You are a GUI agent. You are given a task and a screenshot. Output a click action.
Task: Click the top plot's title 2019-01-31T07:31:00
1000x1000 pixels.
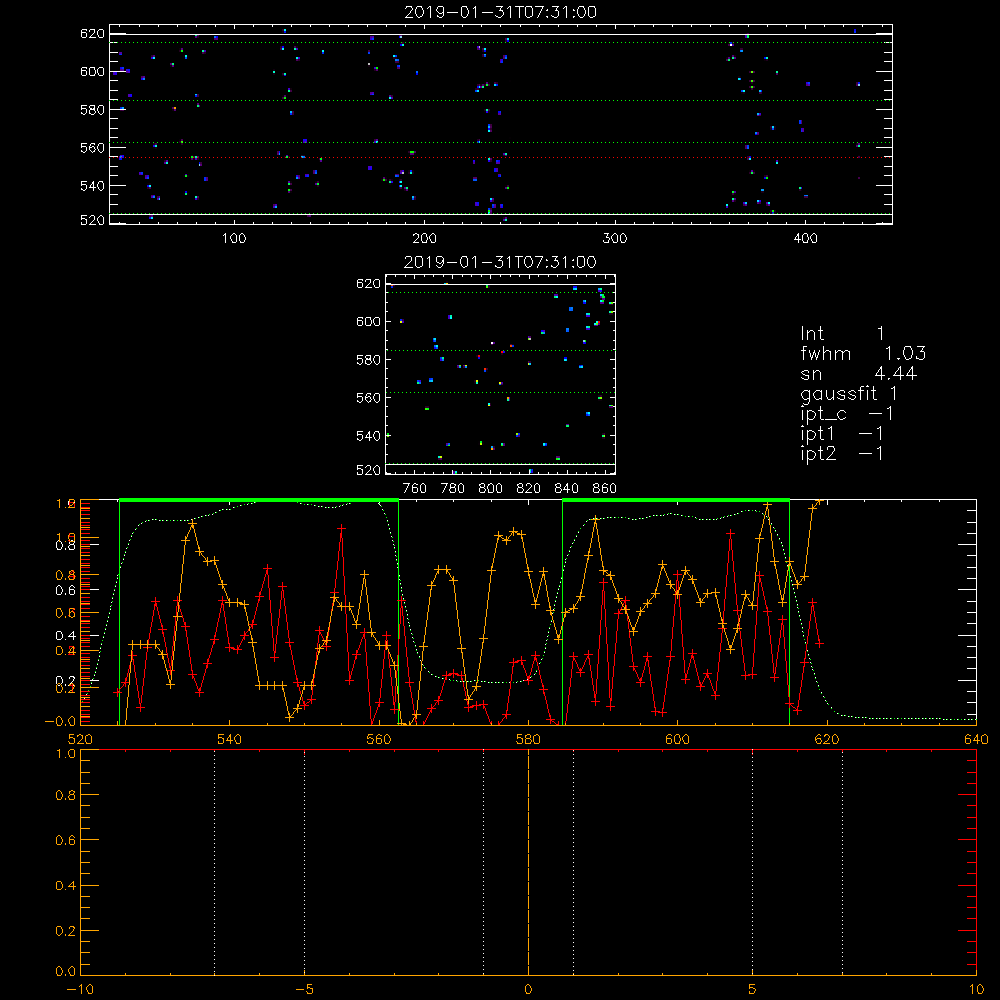(501, 12)
